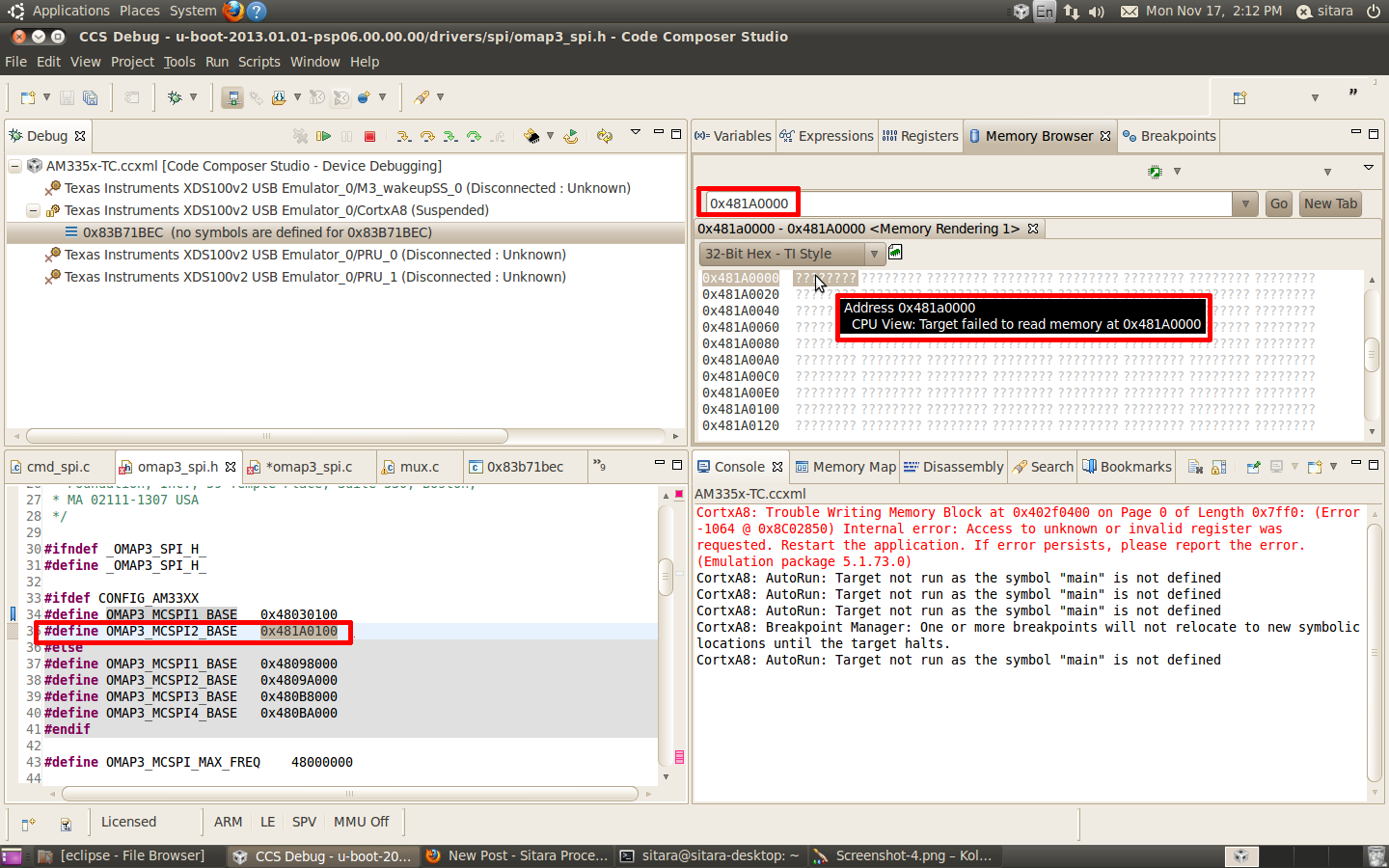Click the Suspend (pause) debug icon
Screen dimensions: 1389x868
[x=347, y=136]
